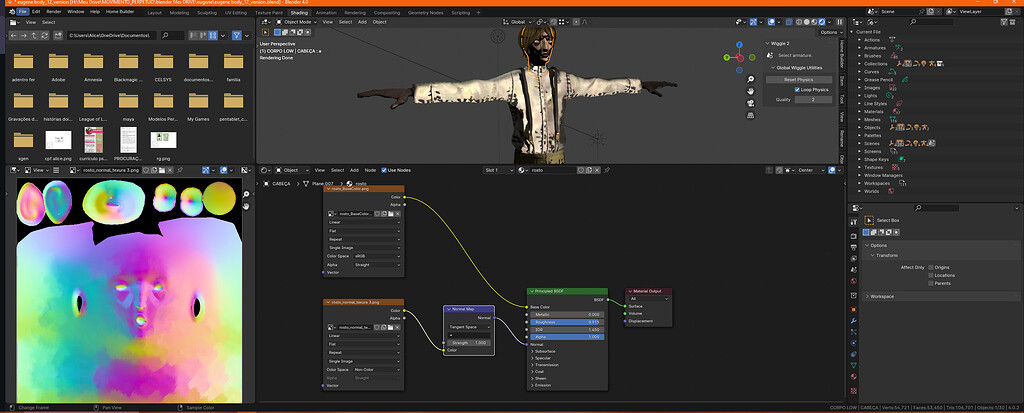Enable Affect Only Origins checkbox
Viewport: 1024px width, 413px height.
click(931, 267)
